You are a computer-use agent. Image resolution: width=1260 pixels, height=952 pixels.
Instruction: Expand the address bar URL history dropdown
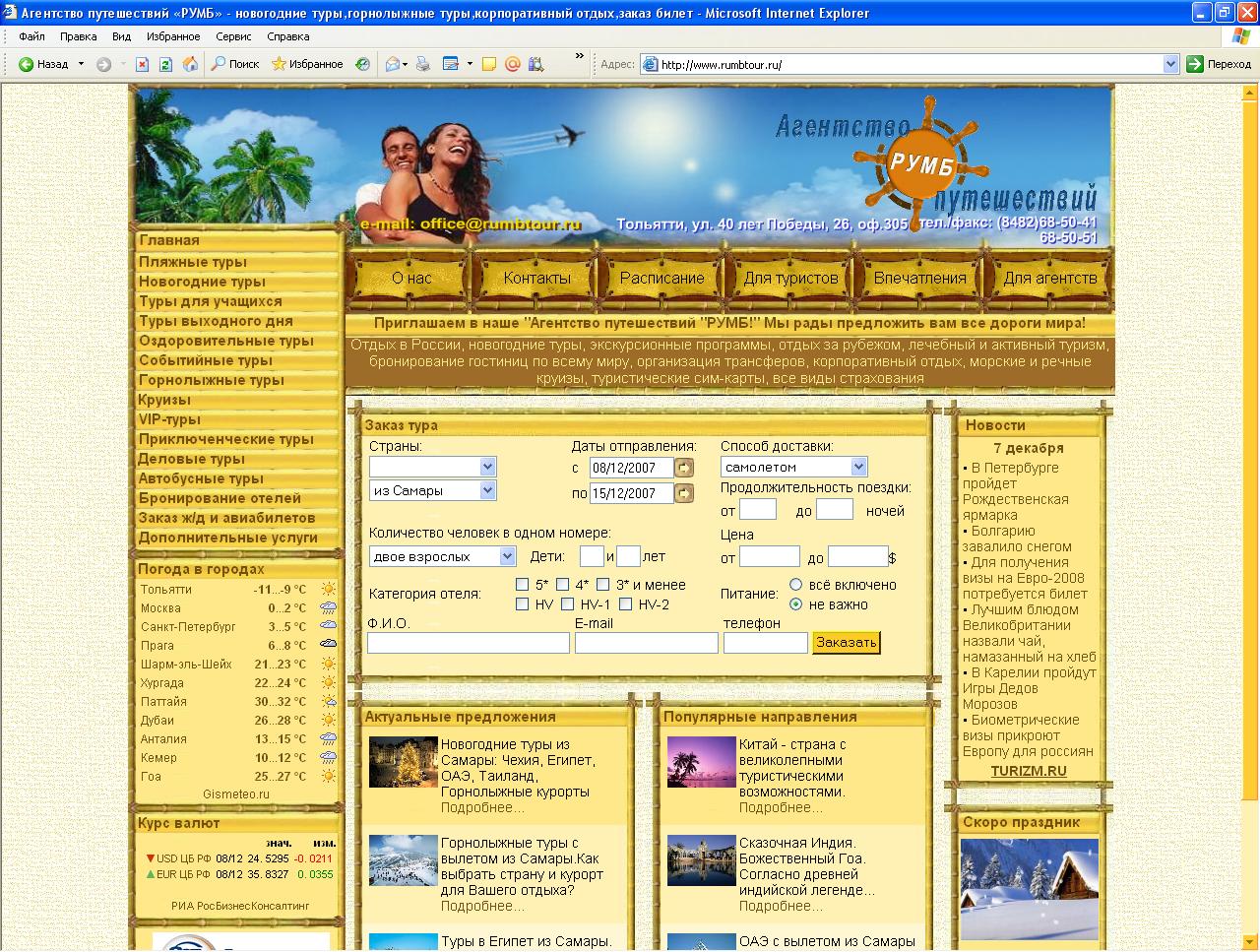1170,64
